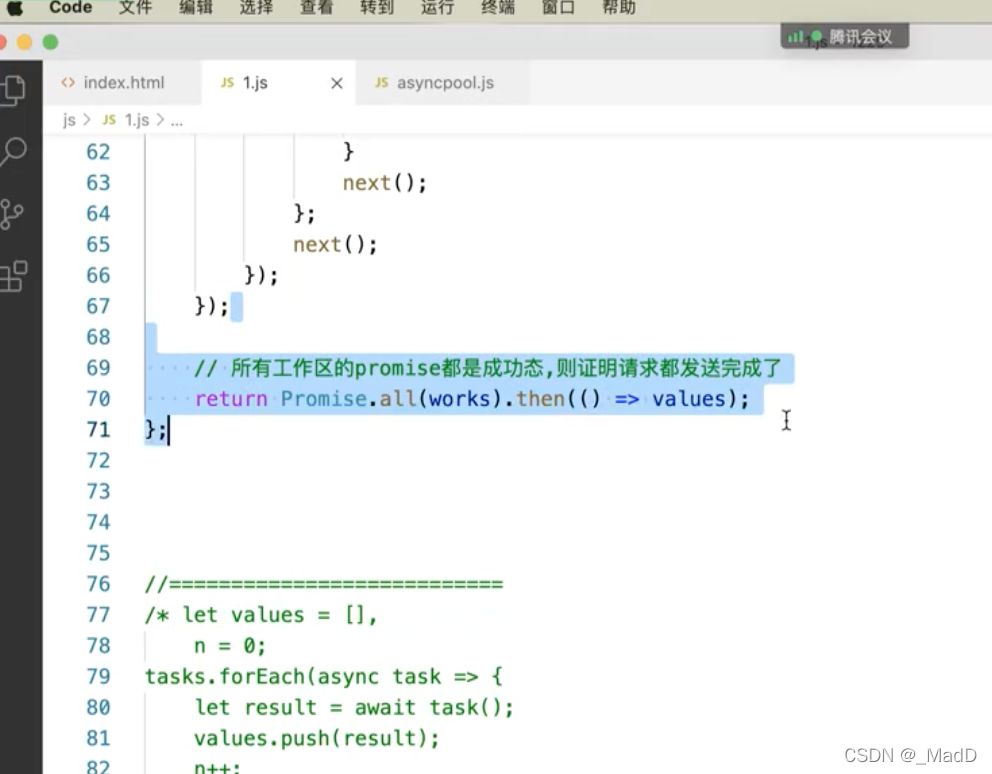Click line number 65 in gutter
The image size is (992, 774).
[98, 244]
